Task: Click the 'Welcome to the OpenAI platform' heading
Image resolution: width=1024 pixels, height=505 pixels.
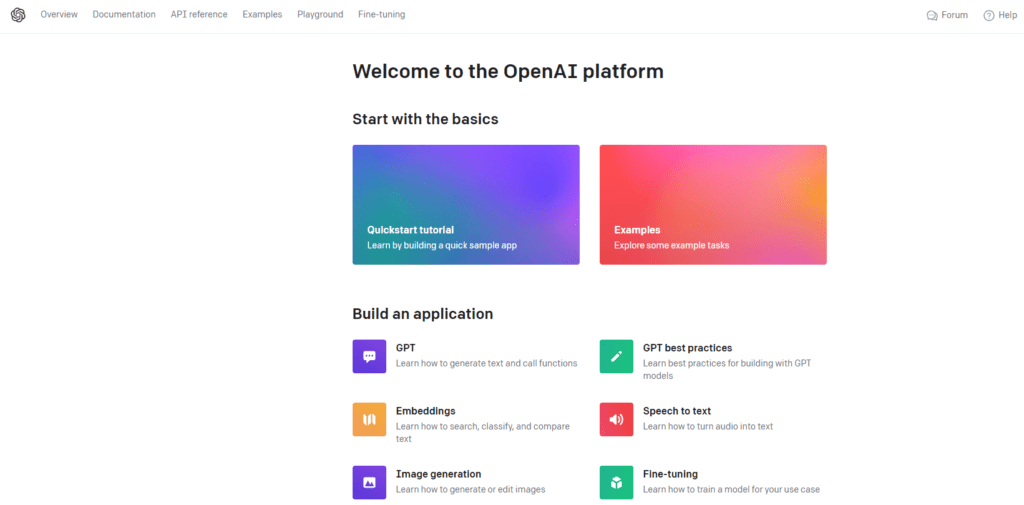Action: (x=508, y=71)
